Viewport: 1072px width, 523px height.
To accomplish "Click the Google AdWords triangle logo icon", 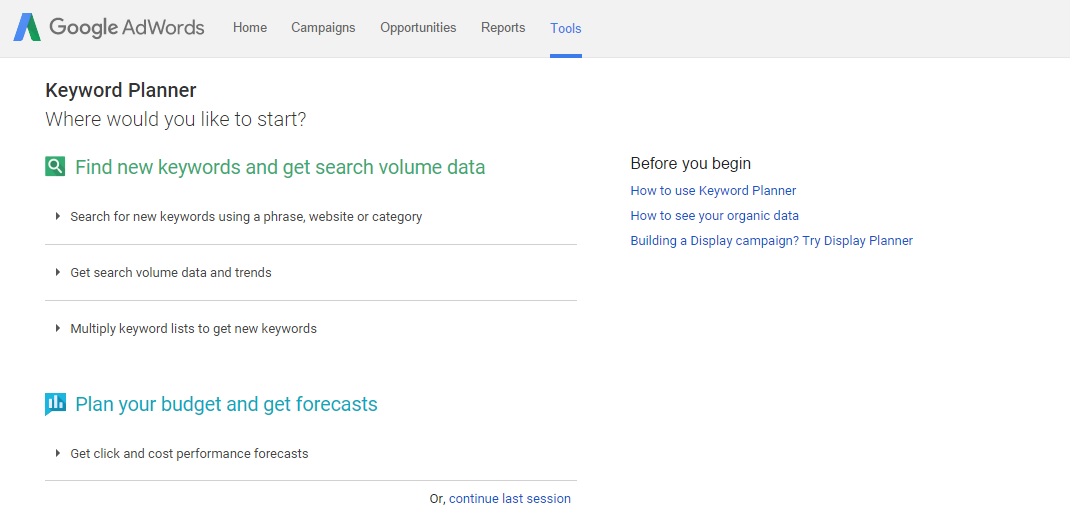I will (x=27, y=28).
